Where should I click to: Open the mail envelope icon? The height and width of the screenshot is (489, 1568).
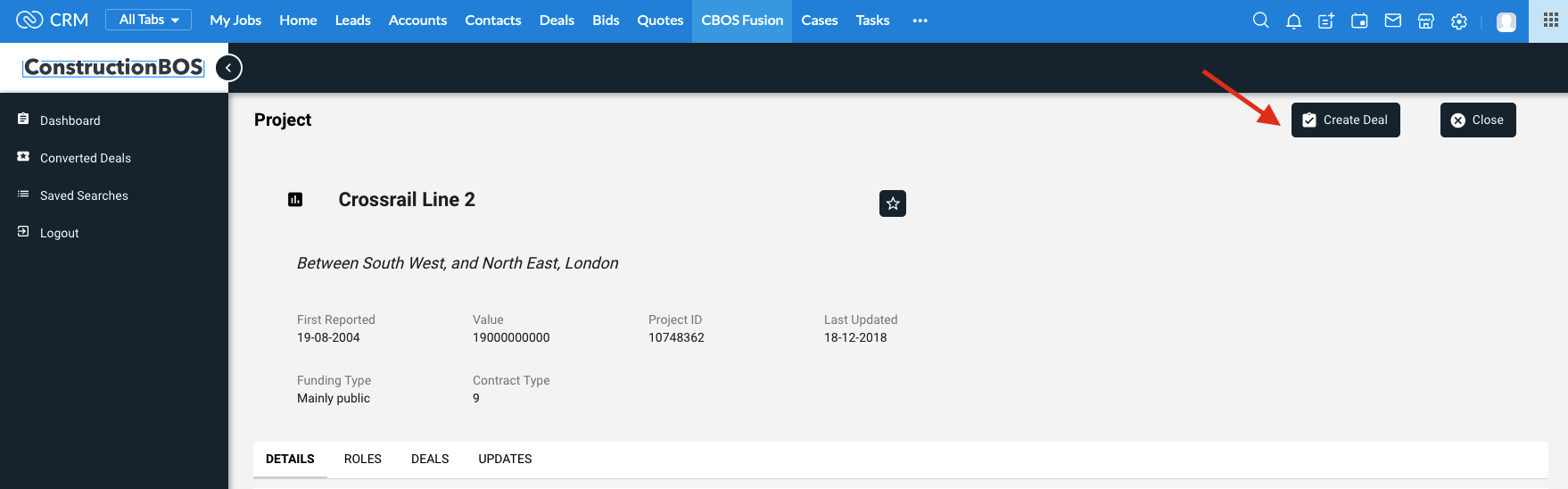[1392, 21]
